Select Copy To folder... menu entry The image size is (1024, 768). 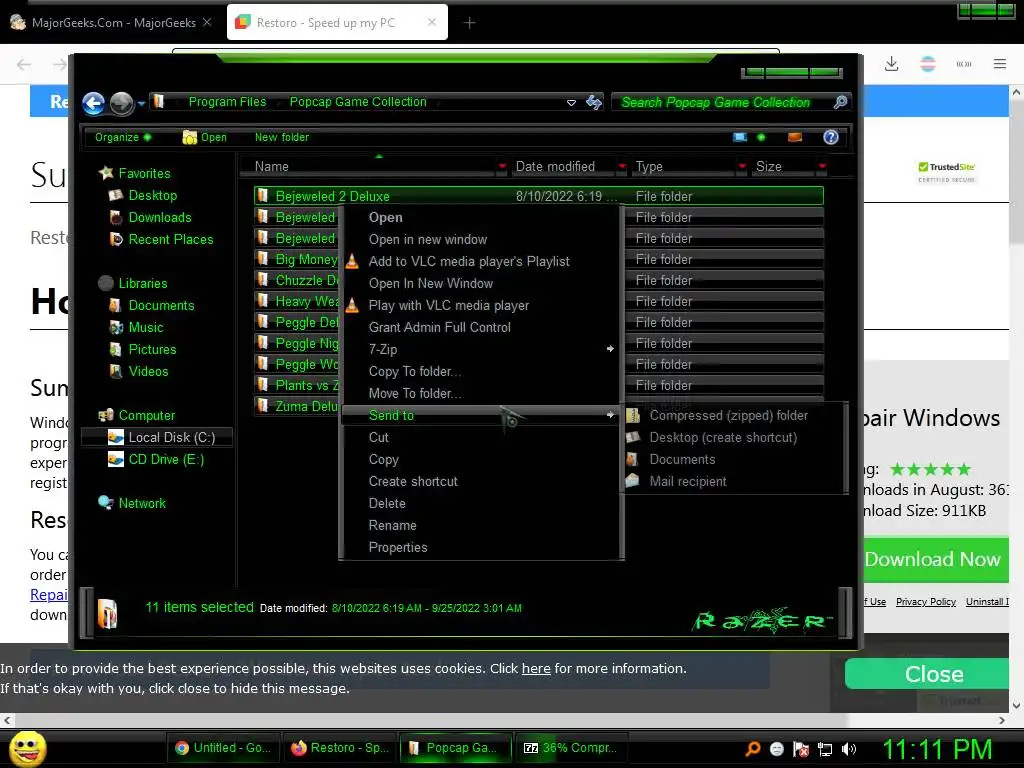[415, 371]
